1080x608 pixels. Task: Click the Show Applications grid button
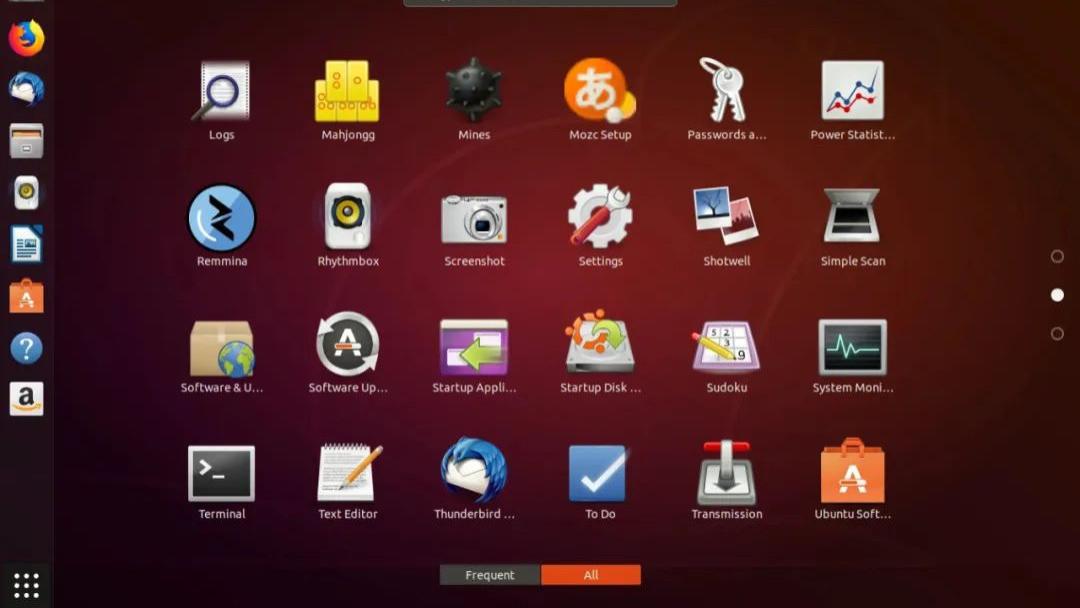[x=26, y=585]
